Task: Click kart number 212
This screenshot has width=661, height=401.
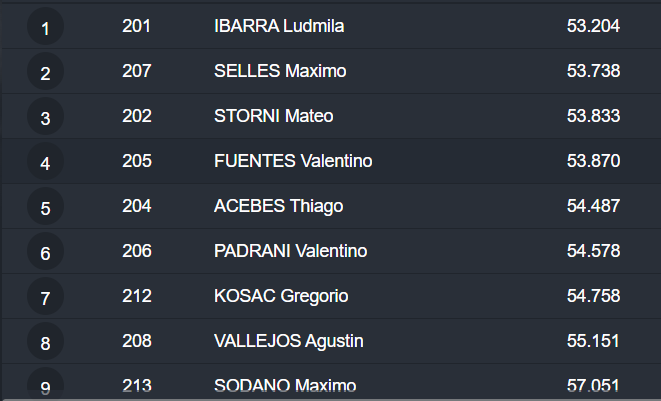Action: point(136,296)
